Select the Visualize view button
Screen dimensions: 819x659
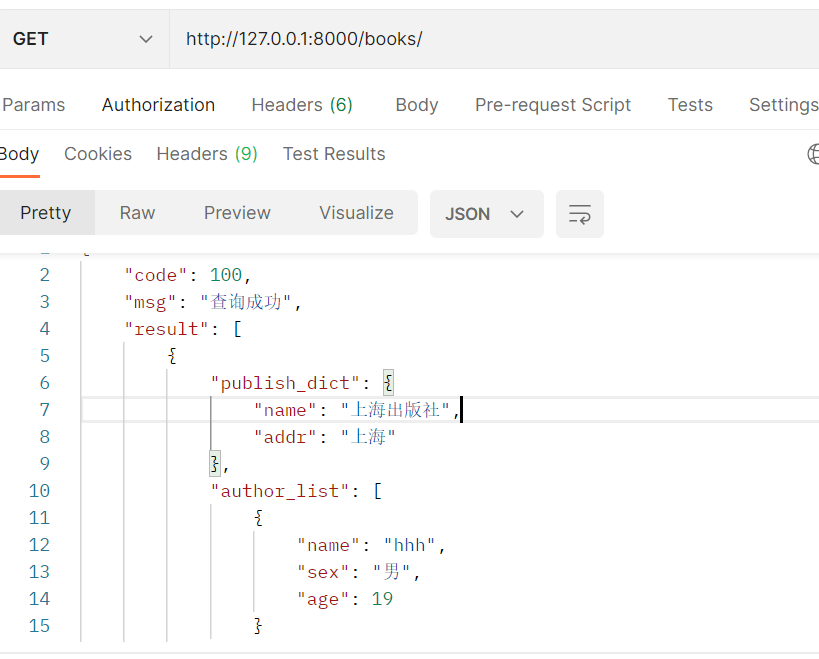pos(356,213)
